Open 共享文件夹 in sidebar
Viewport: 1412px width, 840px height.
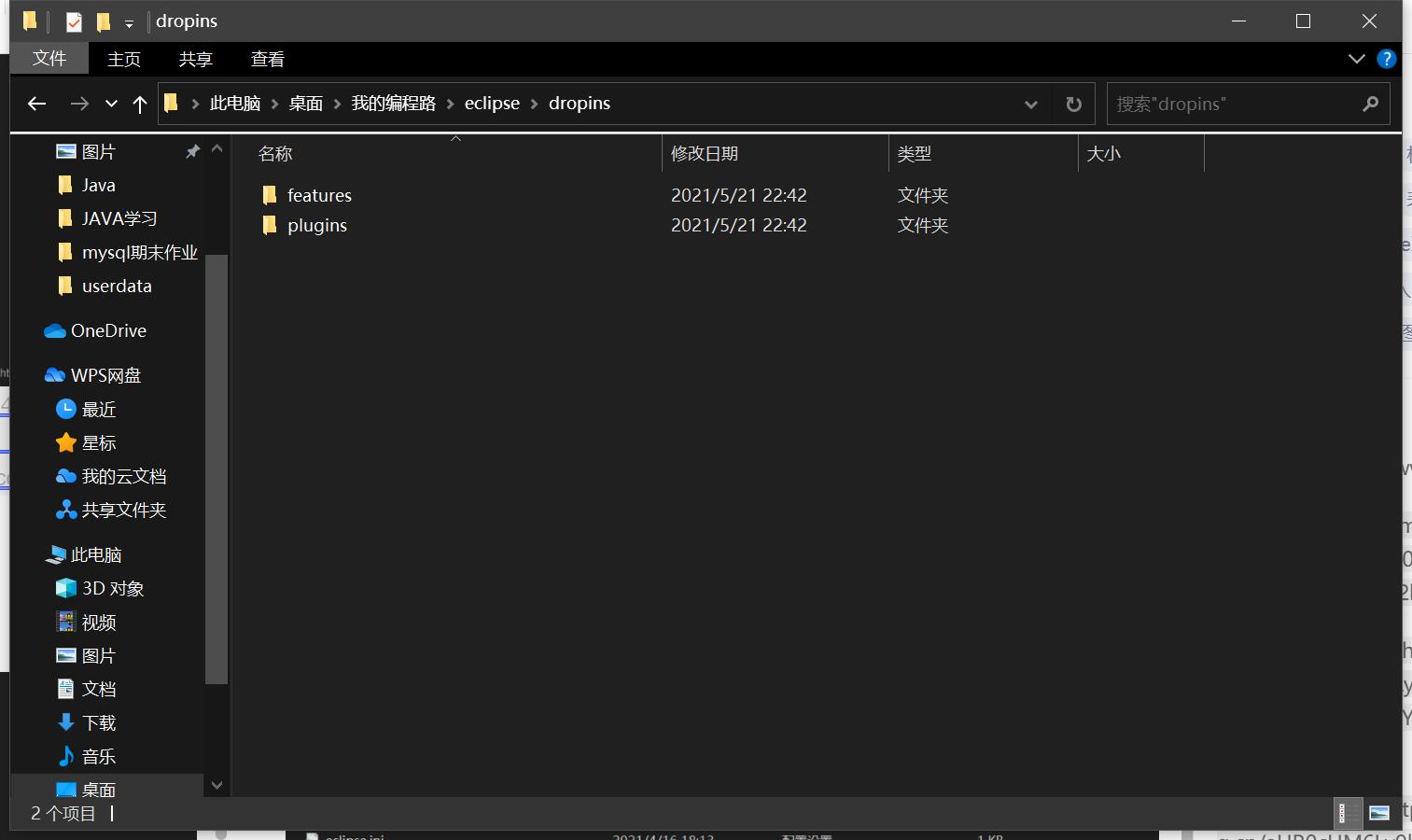pos(123,510)
